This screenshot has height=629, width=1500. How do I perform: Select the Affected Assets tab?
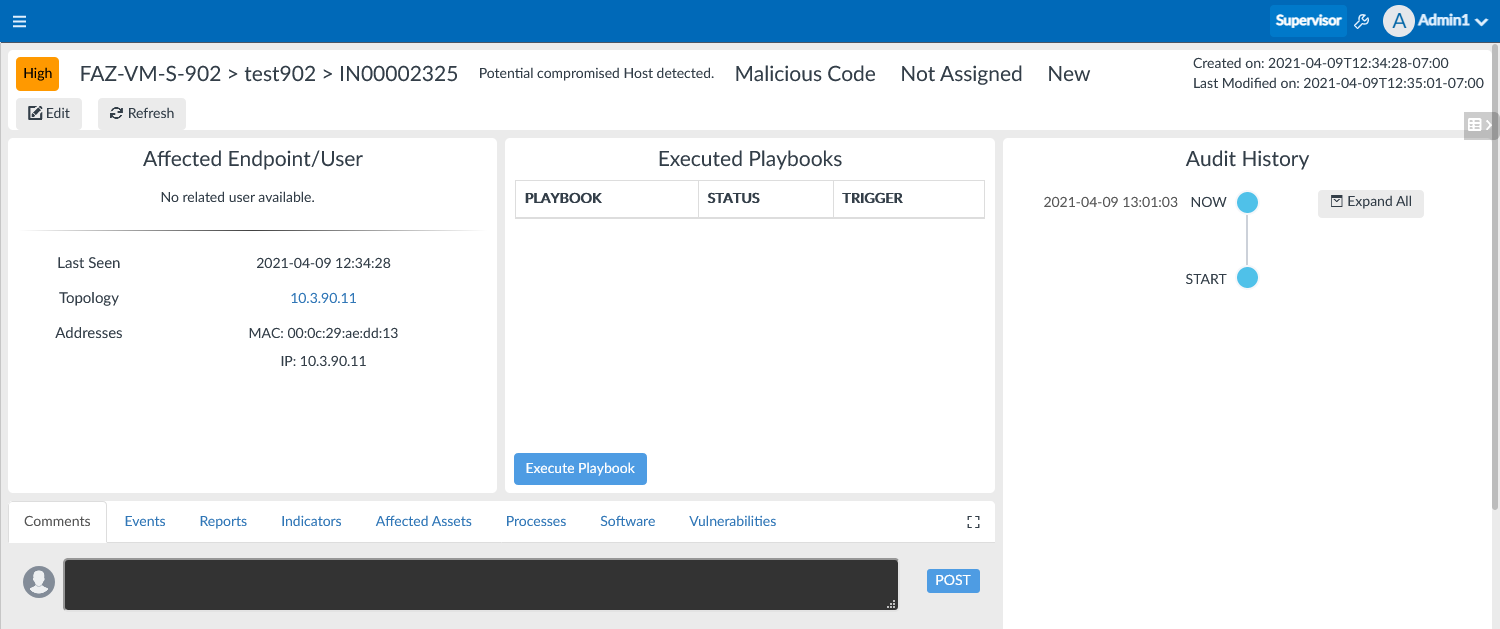pos(423,521)
